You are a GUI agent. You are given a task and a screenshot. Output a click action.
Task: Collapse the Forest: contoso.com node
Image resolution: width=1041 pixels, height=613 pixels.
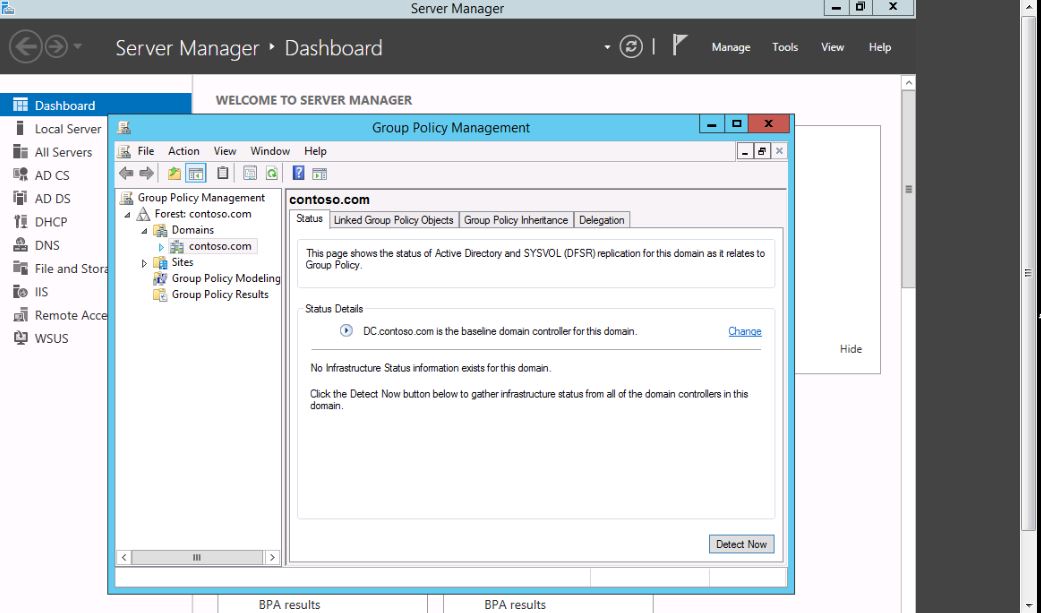(128, 215)
